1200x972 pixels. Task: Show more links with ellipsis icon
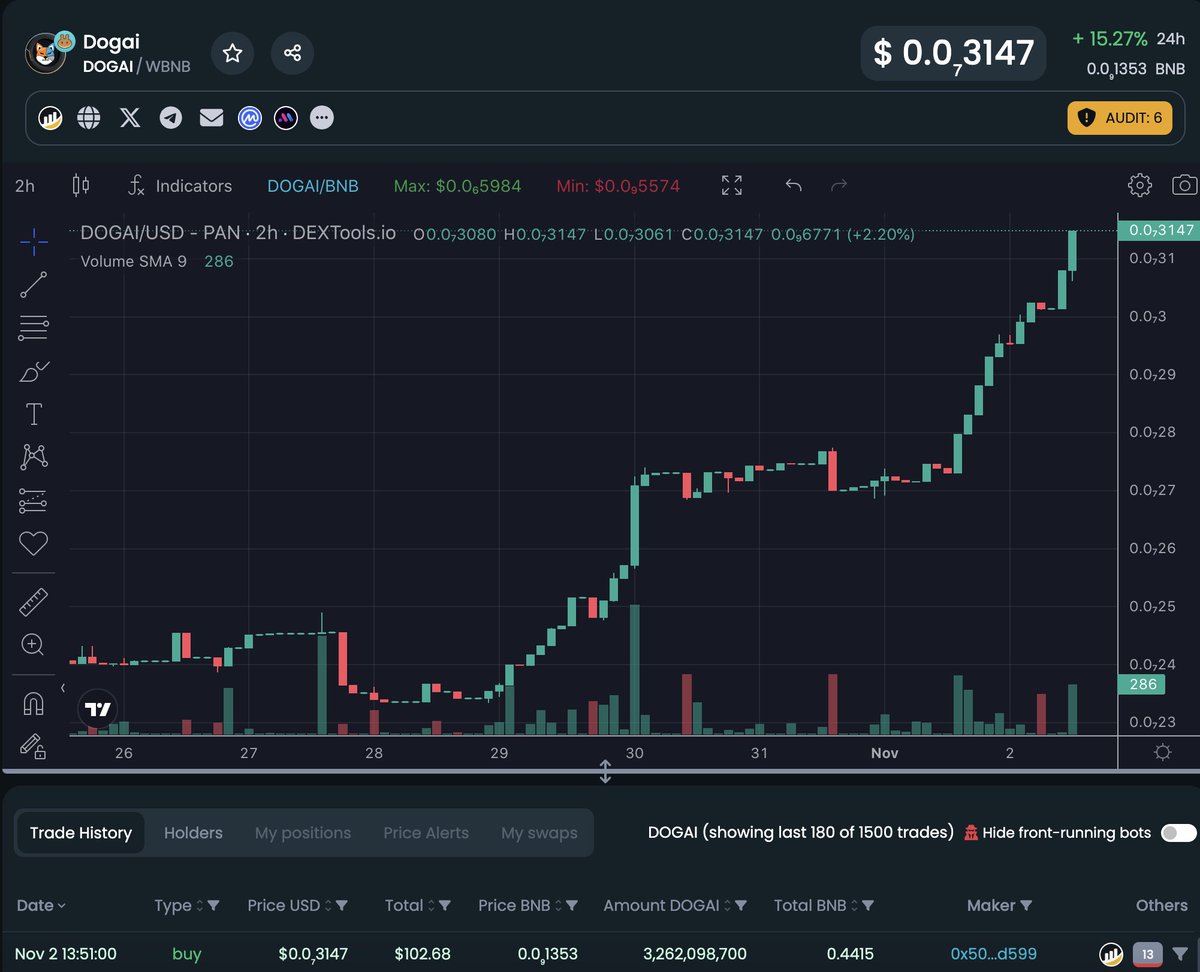[x=321, y=118]
